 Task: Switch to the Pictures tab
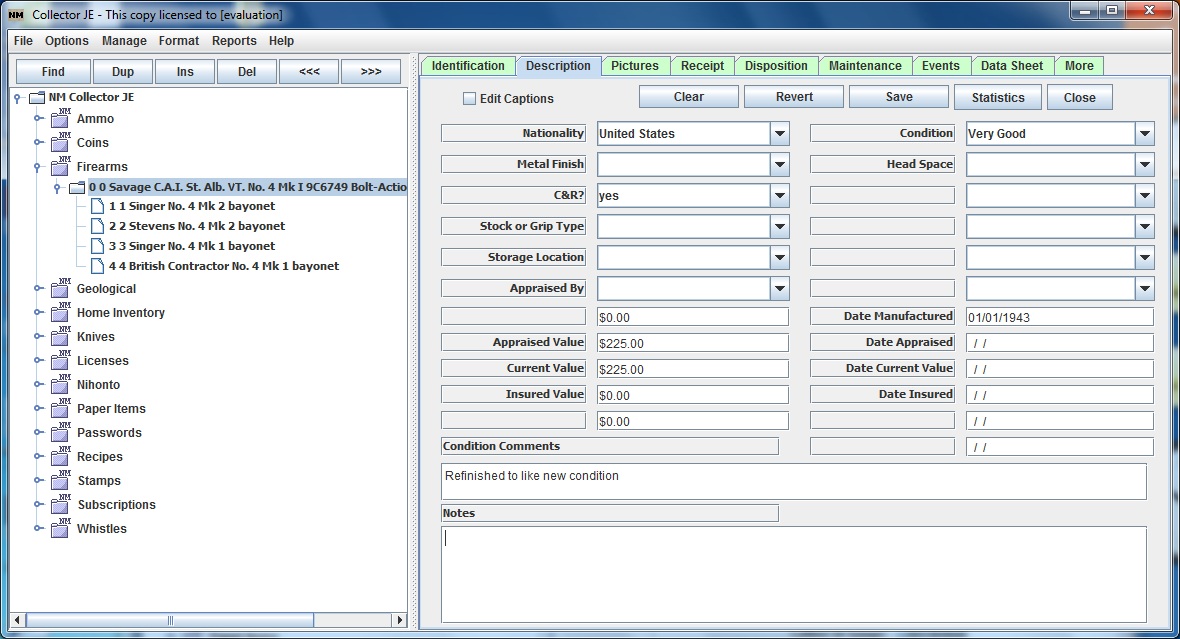635,65
